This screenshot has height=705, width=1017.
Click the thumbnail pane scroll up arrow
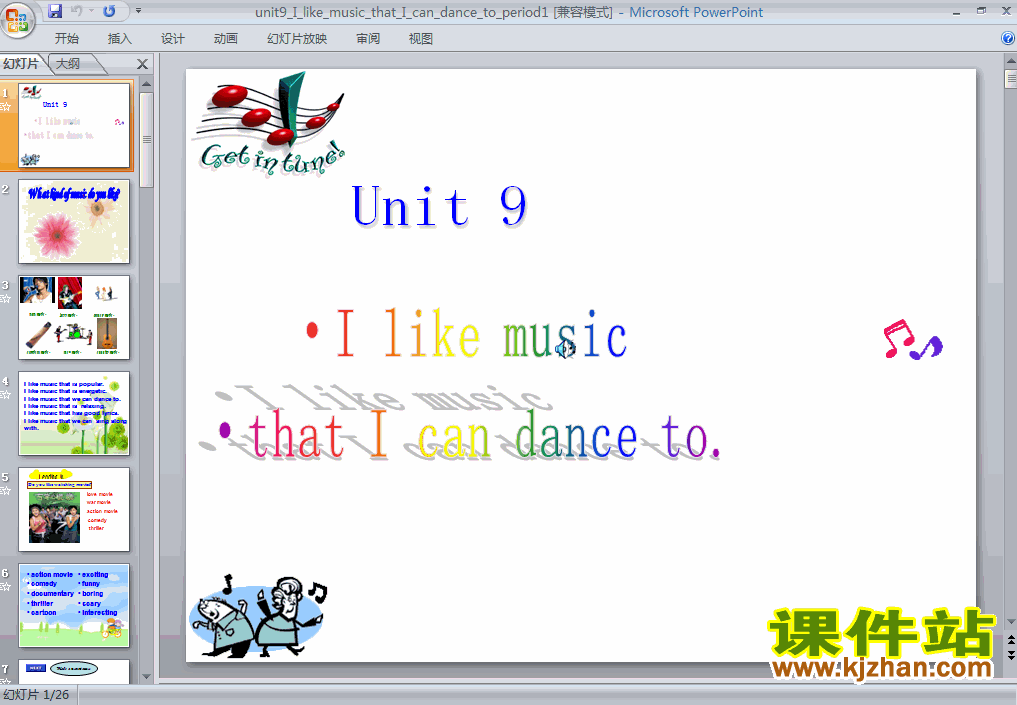click(147, 85)
